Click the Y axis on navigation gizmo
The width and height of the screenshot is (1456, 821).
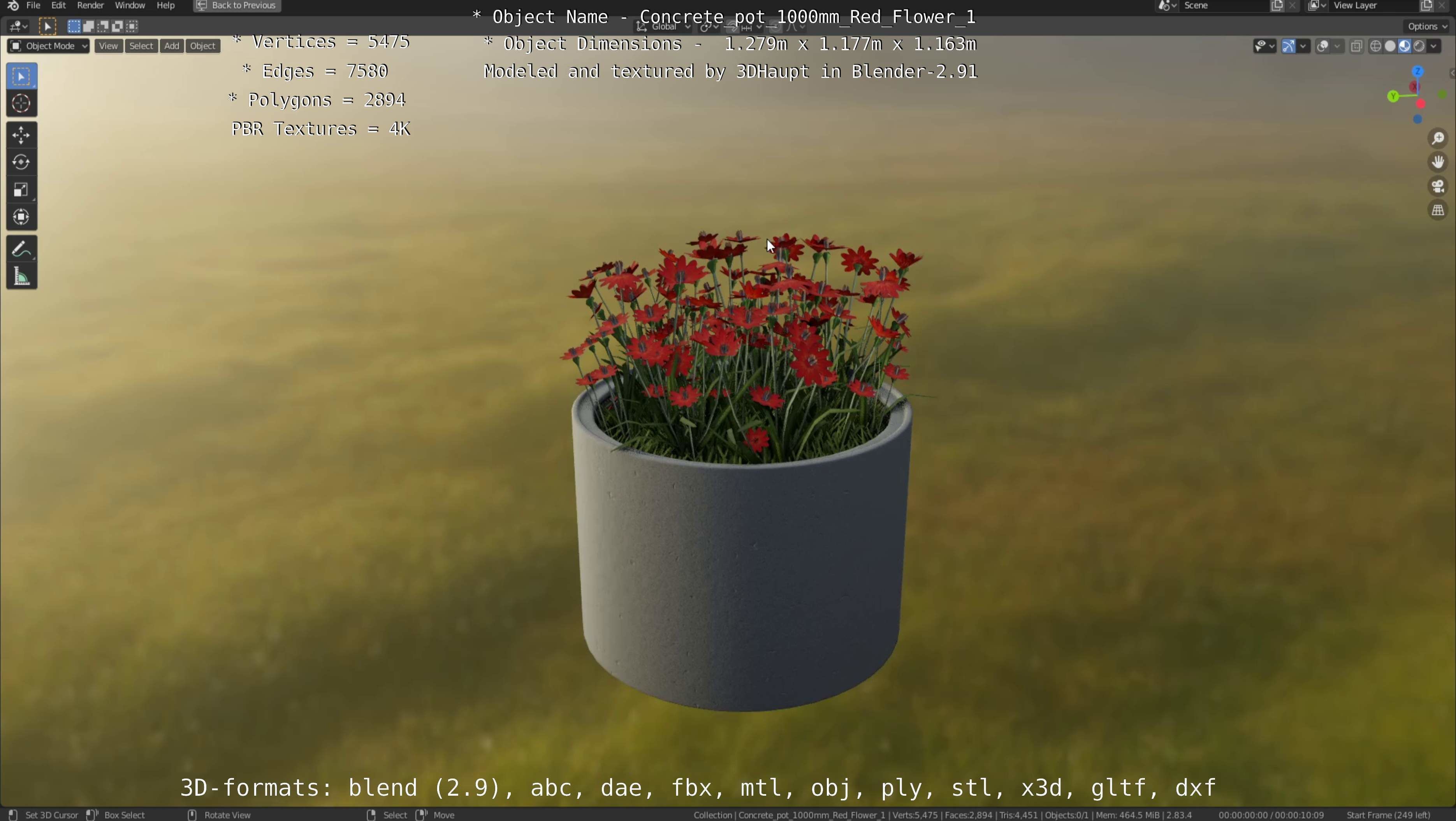point(1393,97)
